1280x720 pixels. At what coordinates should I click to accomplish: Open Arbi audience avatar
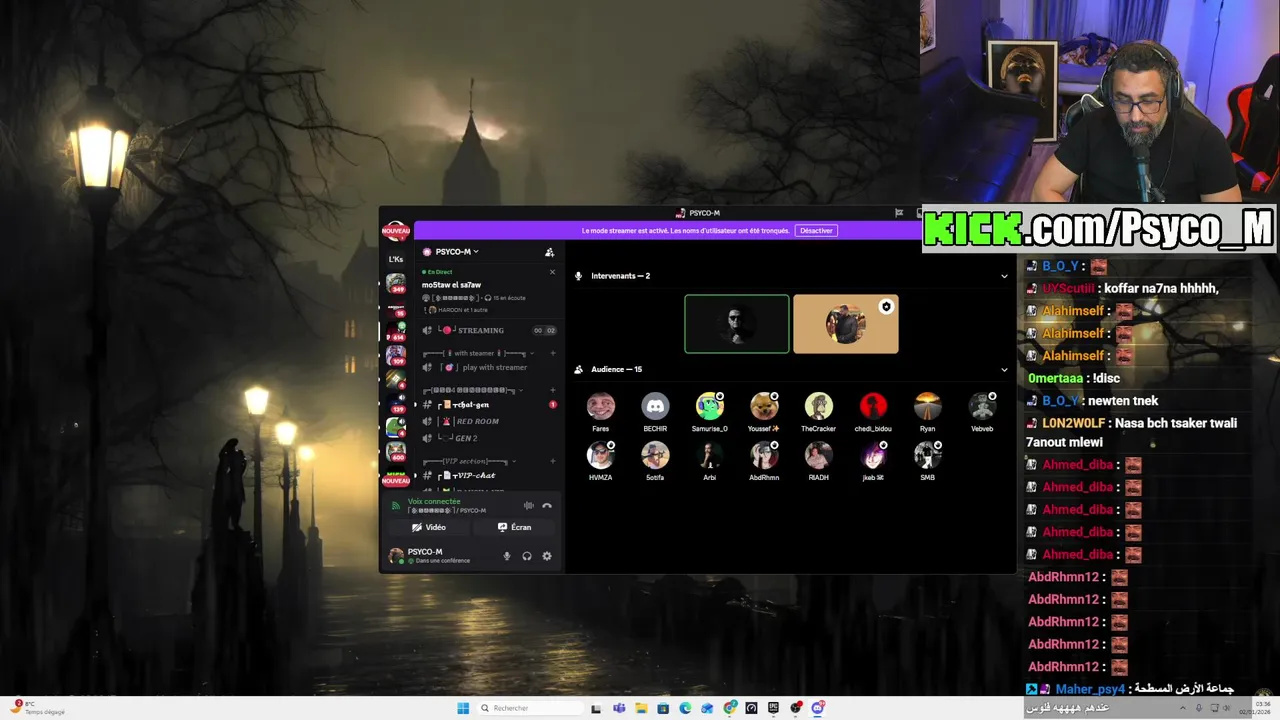coord(710,455)
